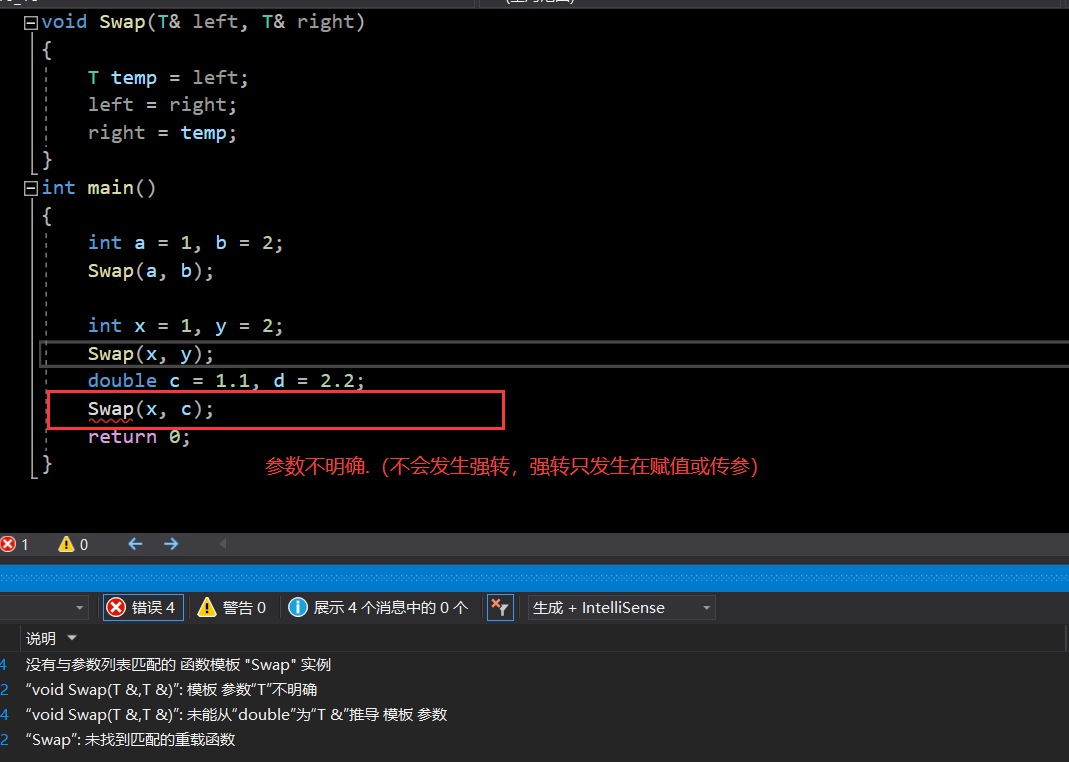
Task: Collapse the main function code block
Action: [x=31, y=189]
